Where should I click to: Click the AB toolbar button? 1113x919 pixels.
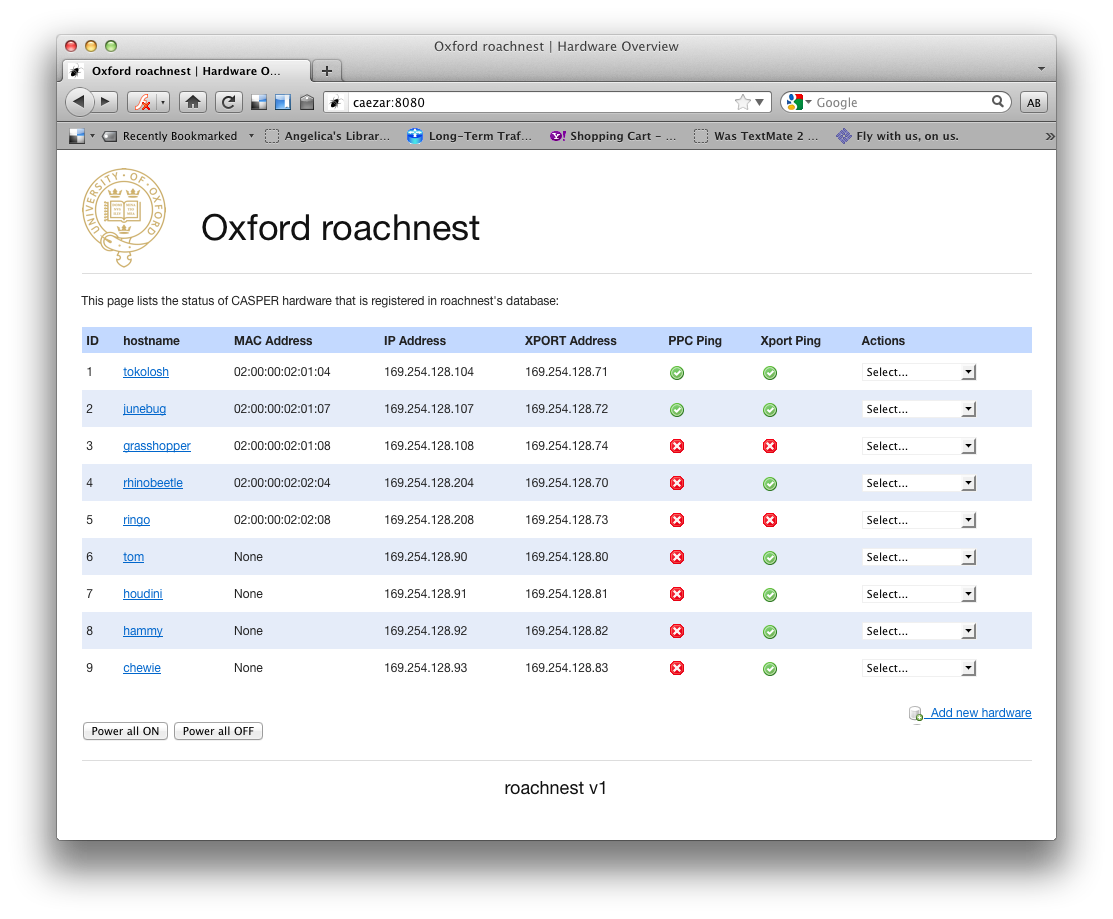tap(1033, 102)
